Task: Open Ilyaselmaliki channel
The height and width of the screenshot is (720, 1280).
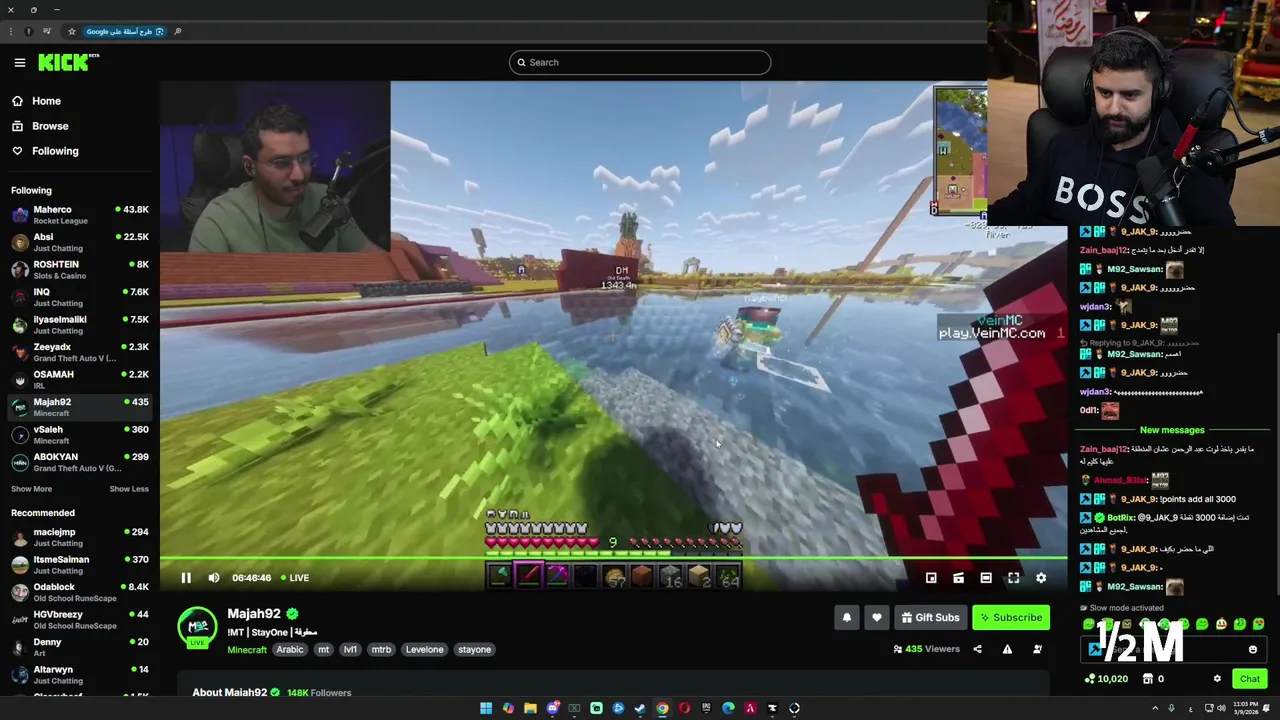Action: (80, 325)
